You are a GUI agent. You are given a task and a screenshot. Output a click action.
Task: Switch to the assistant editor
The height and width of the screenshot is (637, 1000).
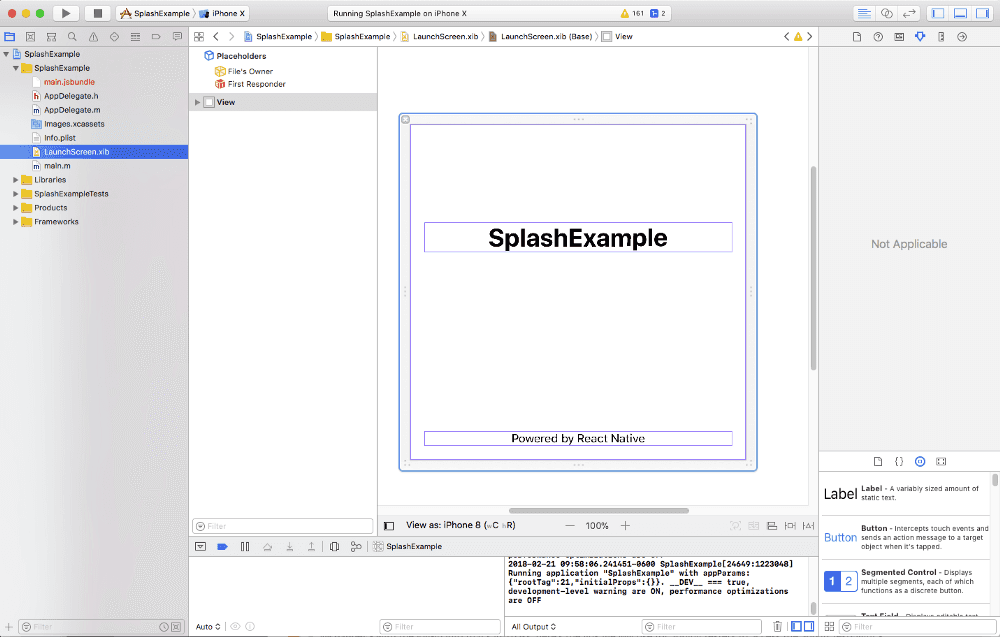click(x=886, y=13)
